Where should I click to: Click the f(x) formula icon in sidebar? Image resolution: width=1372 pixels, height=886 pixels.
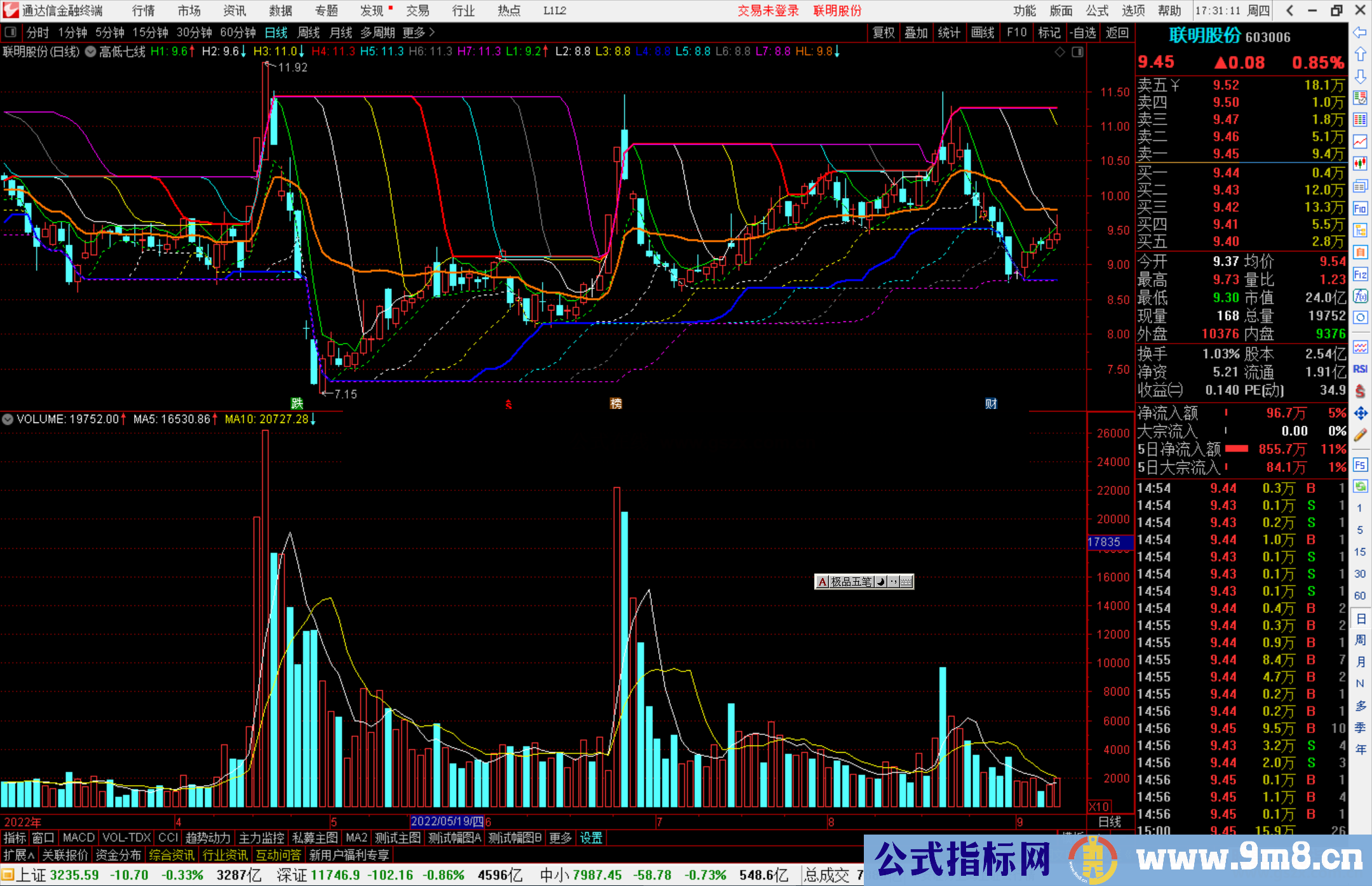[x=1360, y=296]
